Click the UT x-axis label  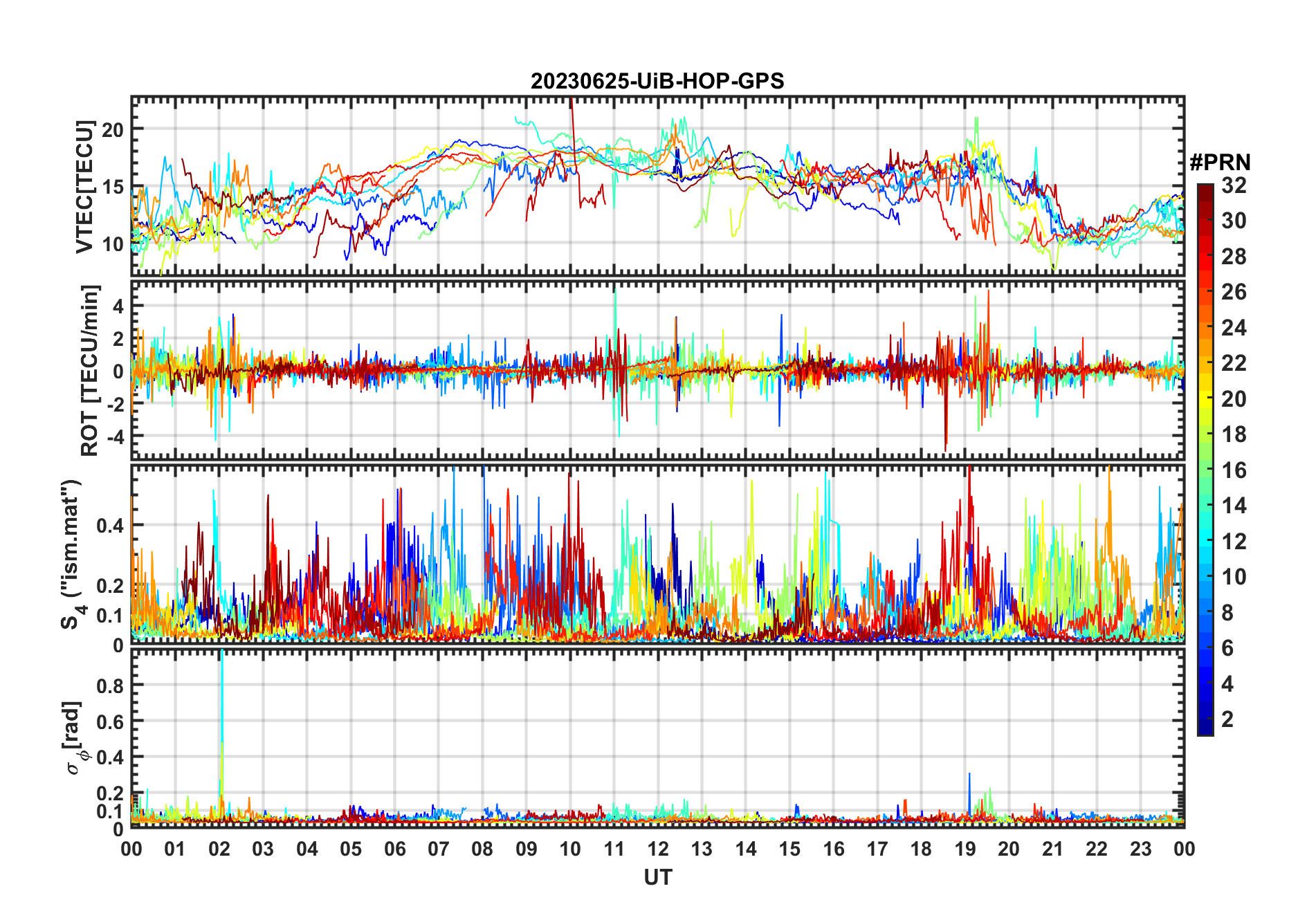point(657,877)
